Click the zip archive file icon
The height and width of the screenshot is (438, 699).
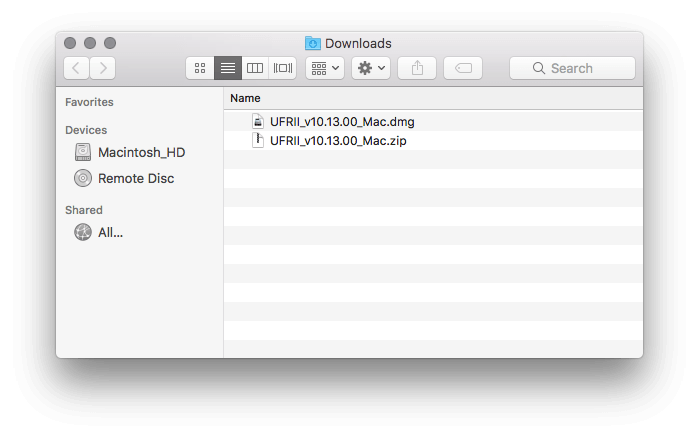click(x=258, y=140)
